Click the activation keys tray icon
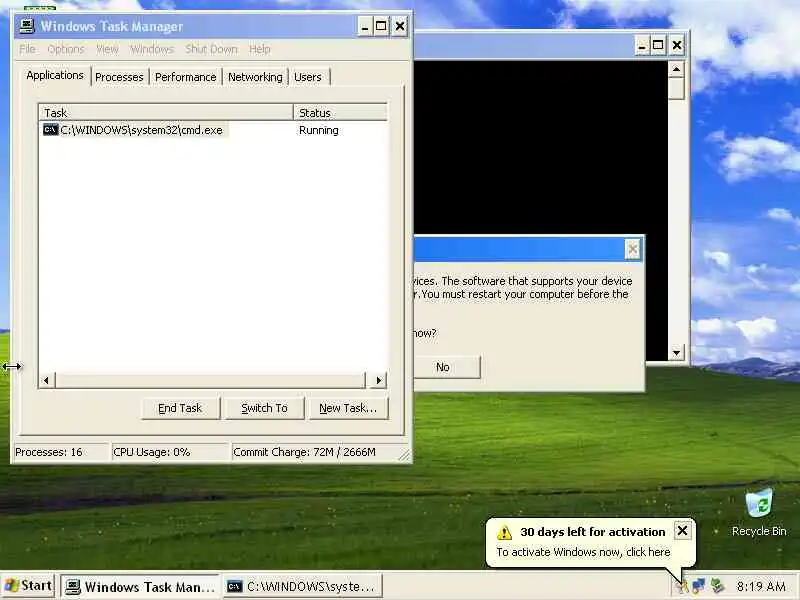The image size is (800, 600). 681,586
